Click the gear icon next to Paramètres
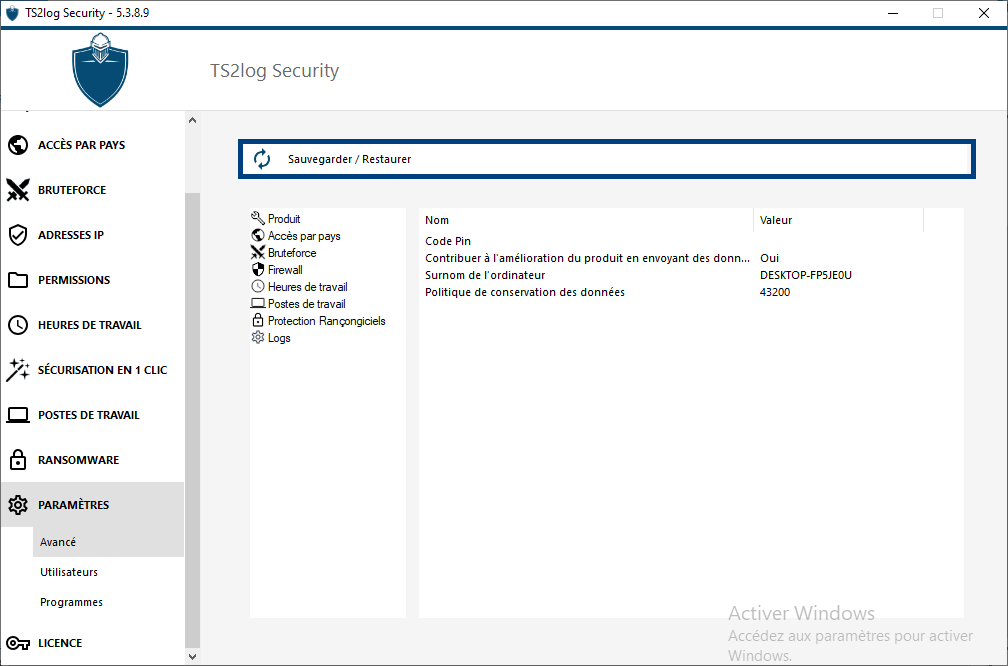 (x=18, y=505)
